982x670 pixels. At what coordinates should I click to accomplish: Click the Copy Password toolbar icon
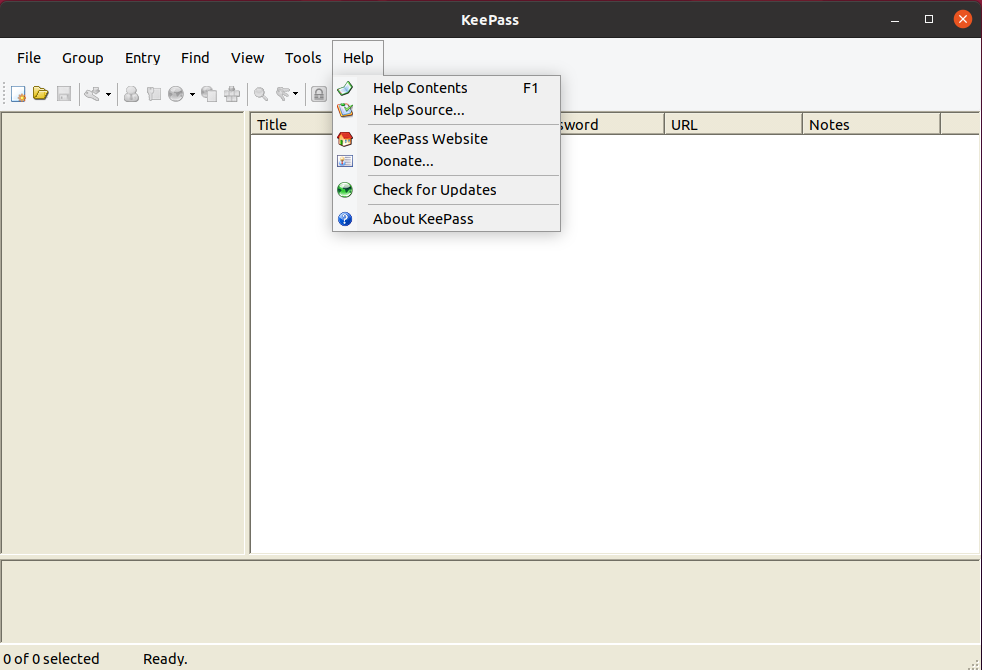(153, 94)
